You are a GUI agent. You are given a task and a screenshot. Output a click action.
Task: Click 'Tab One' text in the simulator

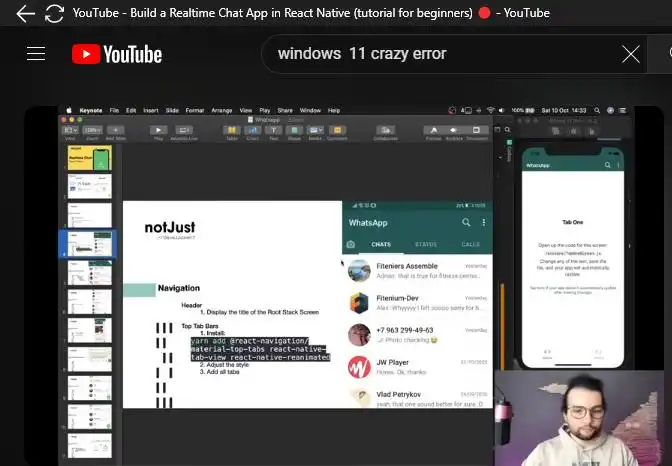point(573,222)
